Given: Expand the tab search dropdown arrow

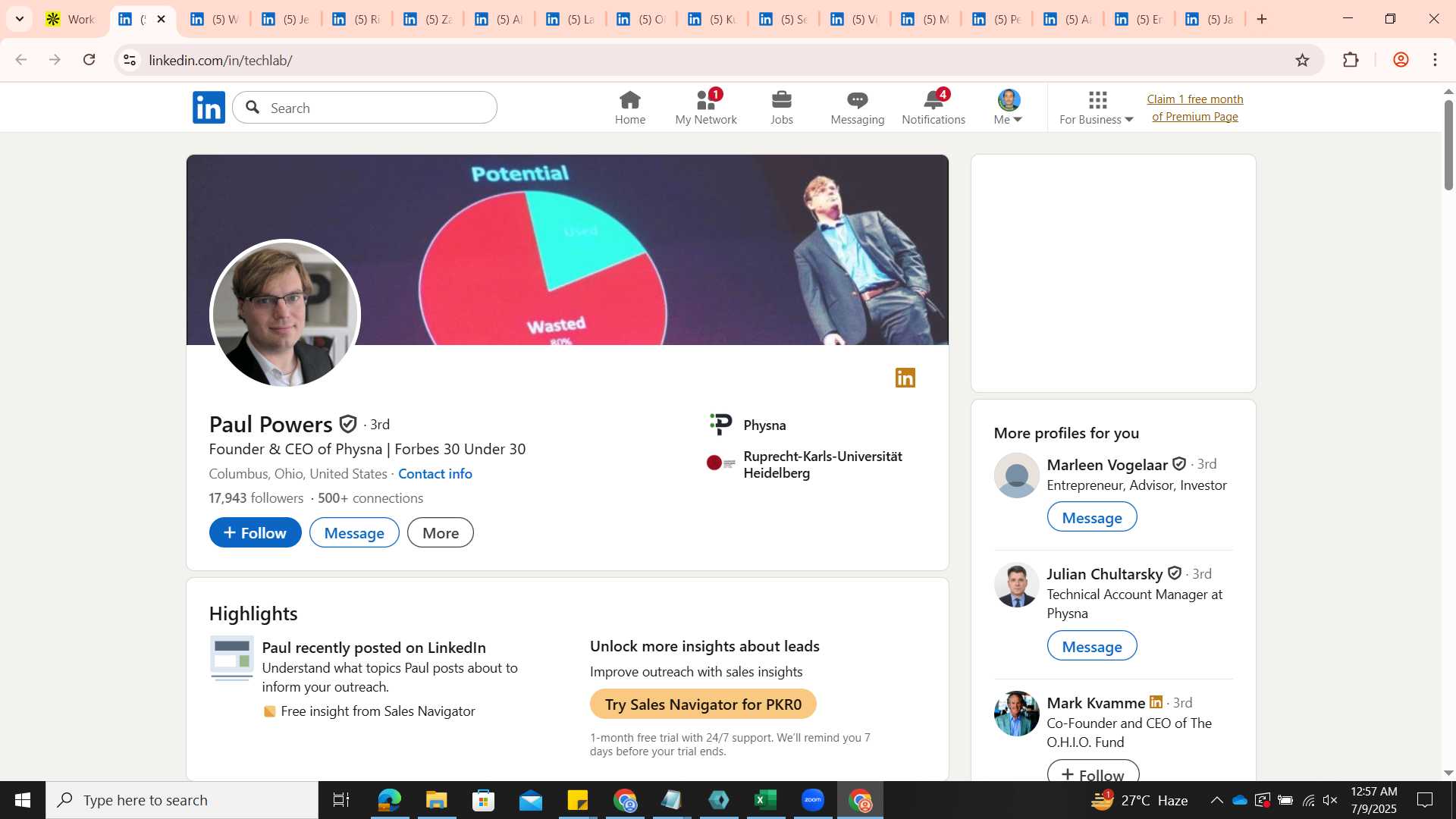Looking at the screenshot, I should (20, 19).
